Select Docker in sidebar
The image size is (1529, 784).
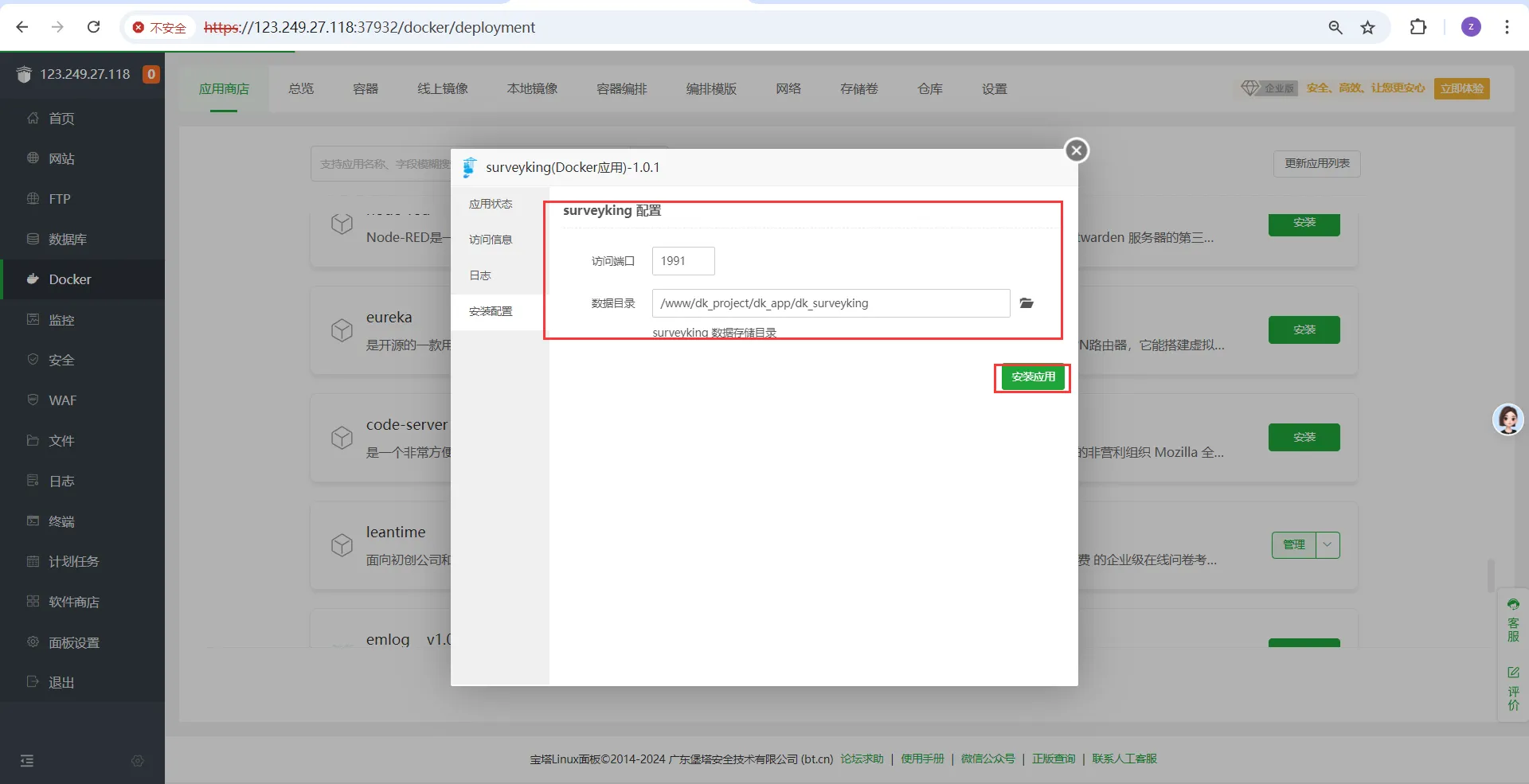(x=82, y=279)
